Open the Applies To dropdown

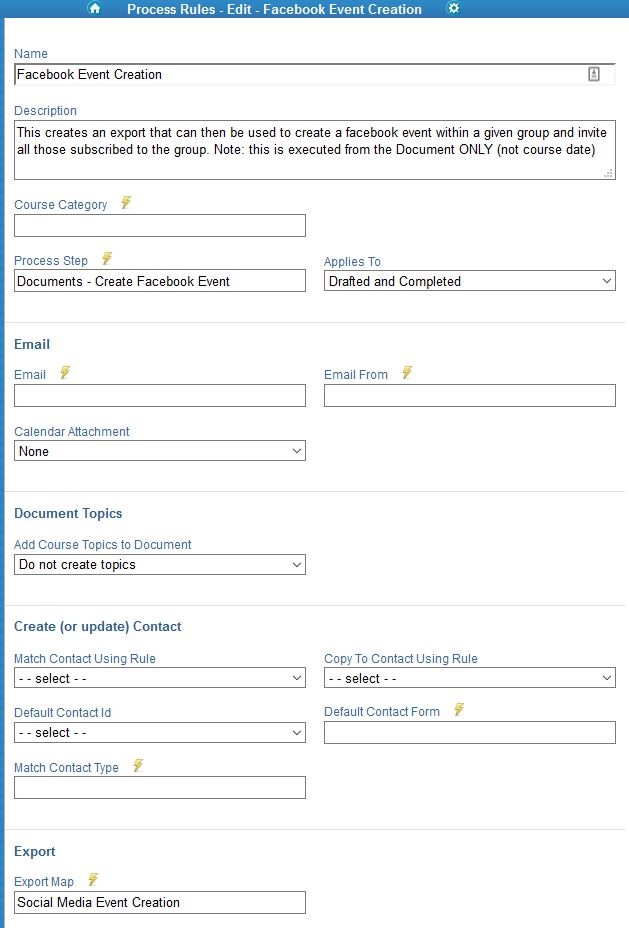coord(470,281)
